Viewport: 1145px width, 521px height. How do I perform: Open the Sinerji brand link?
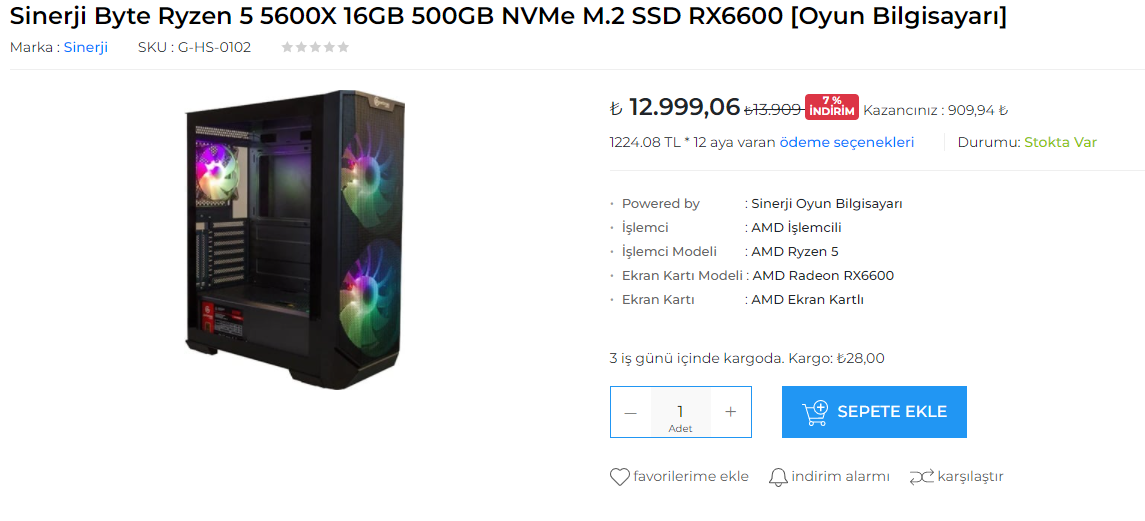click(86, 47)
